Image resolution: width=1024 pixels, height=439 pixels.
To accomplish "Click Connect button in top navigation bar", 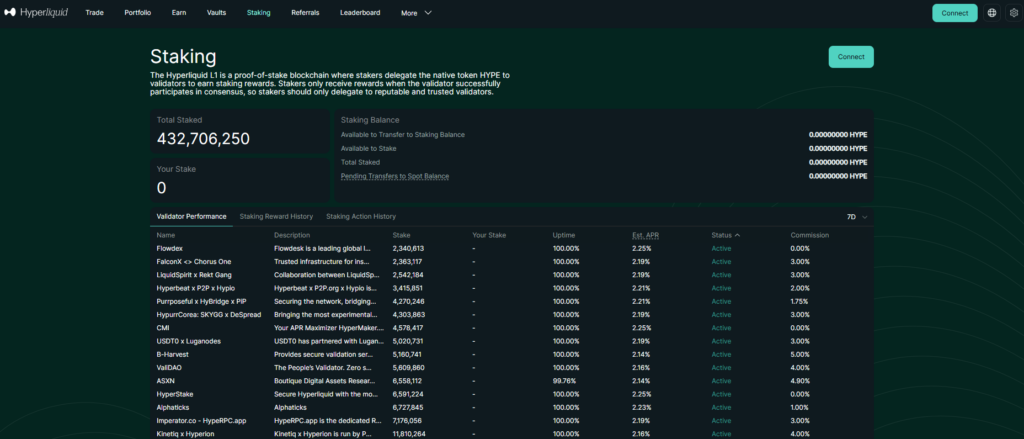I will 954,13.
